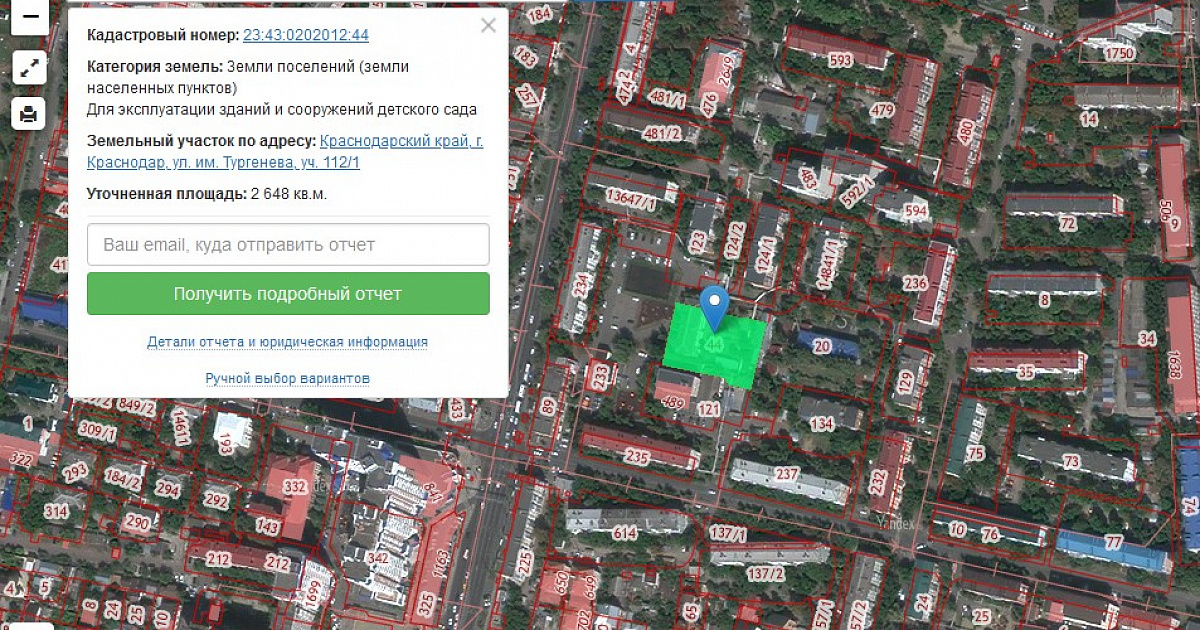Select parcel labeled 614
The height and width of the screenshot is (630, 1200).
tap(624, 533)
